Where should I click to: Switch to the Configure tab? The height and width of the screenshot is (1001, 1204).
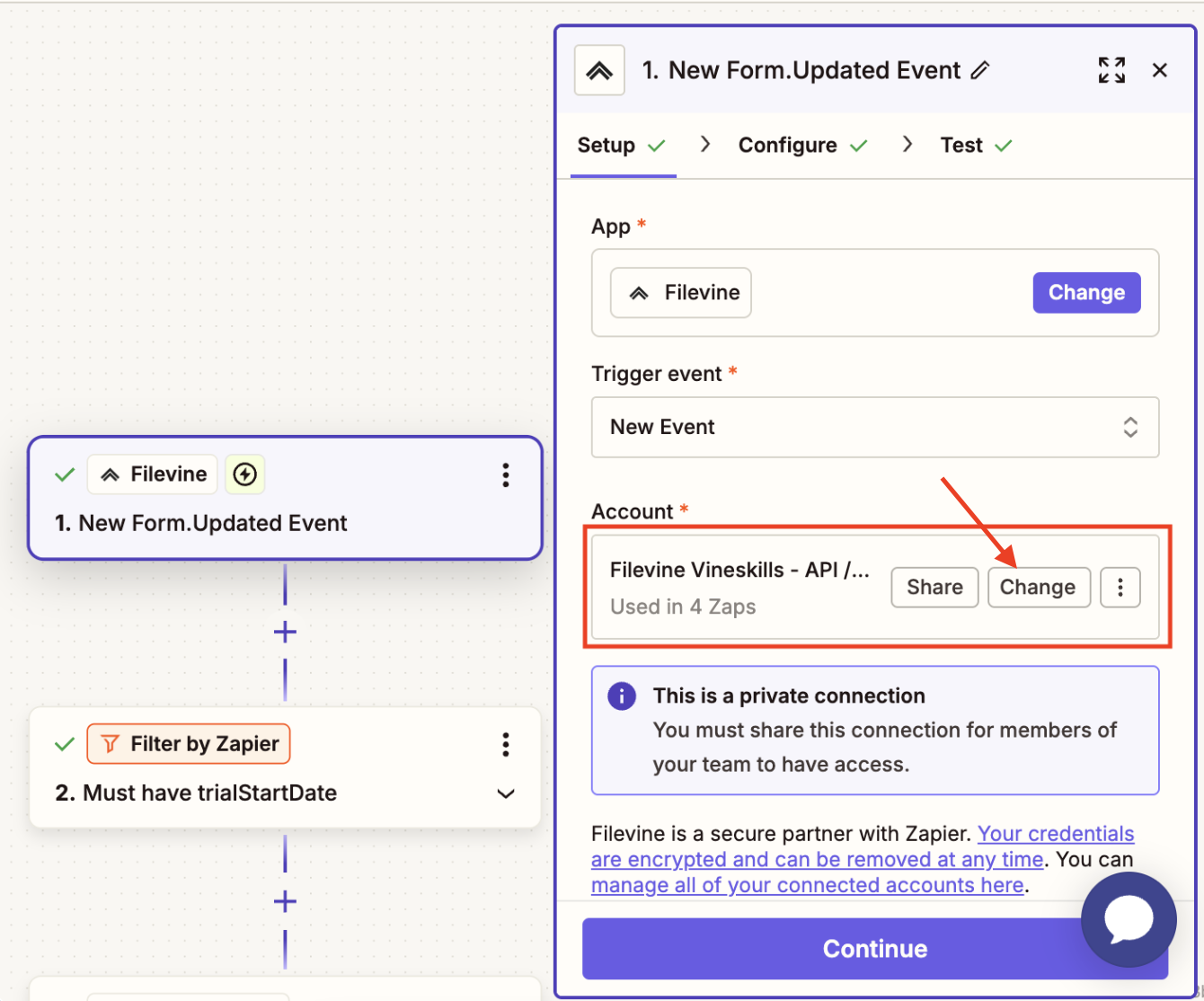803,146
